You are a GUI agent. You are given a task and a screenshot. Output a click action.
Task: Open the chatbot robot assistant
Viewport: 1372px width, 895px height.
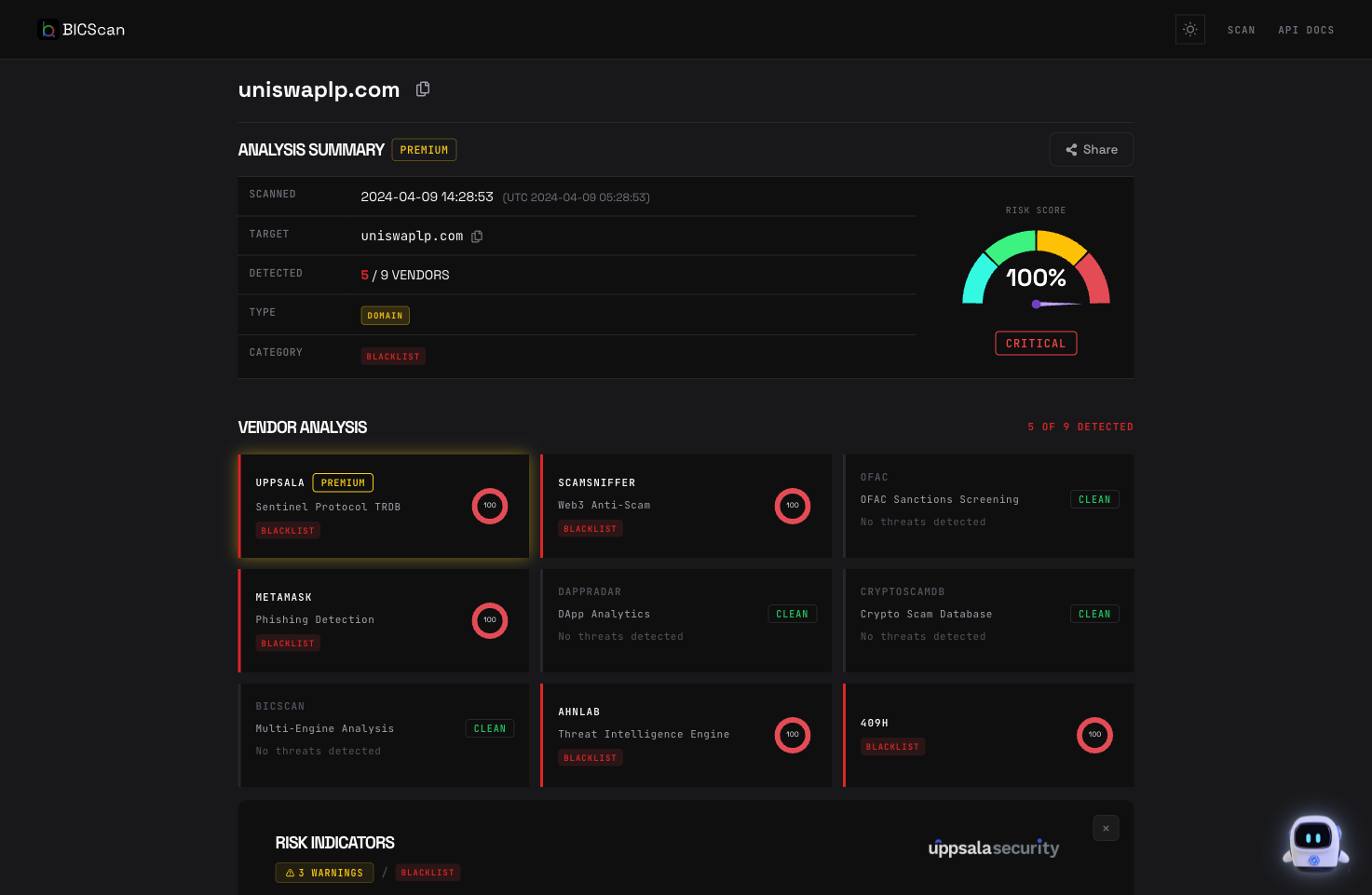(x=1314, y=844)
